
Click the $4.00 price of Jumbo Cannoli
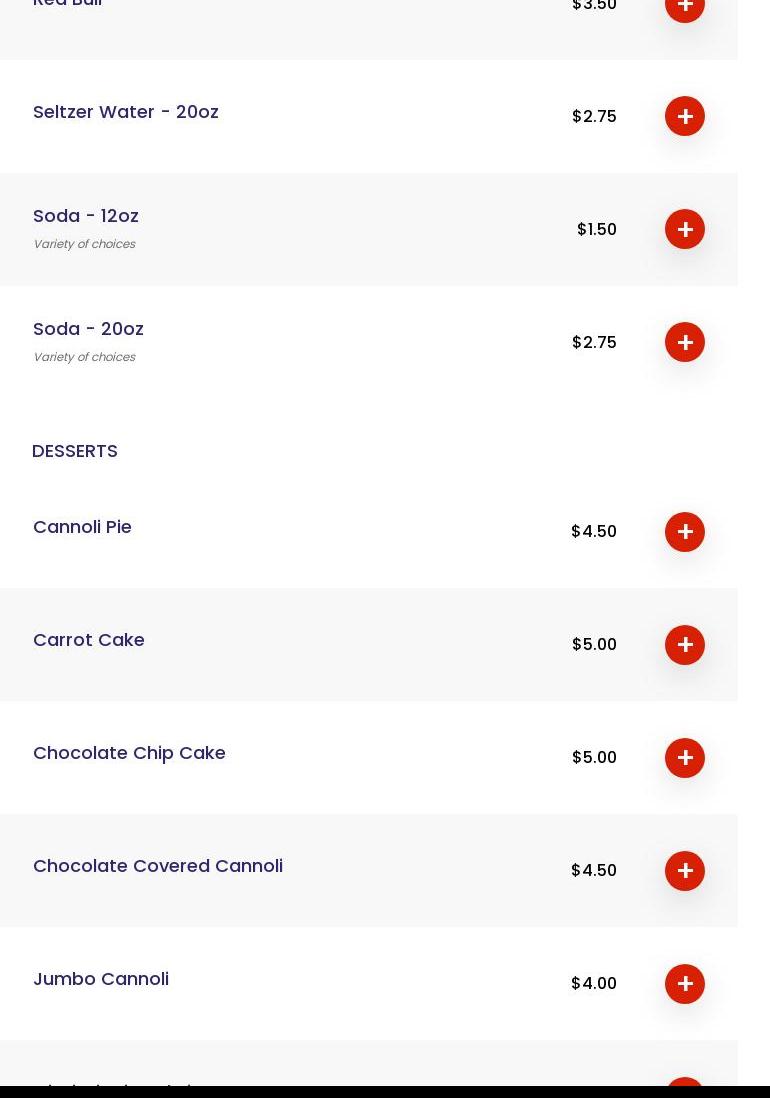coord(593,983)
